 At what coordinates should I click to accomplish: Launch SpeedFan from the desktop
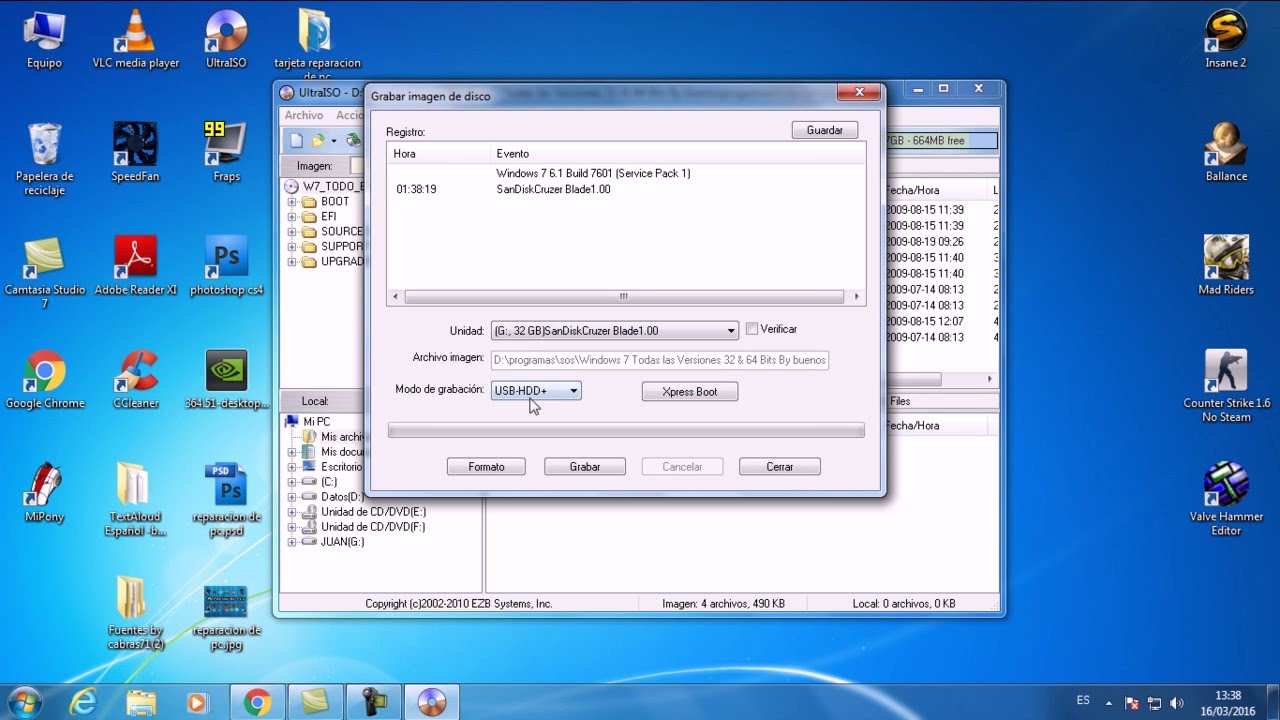pos(135,152)
